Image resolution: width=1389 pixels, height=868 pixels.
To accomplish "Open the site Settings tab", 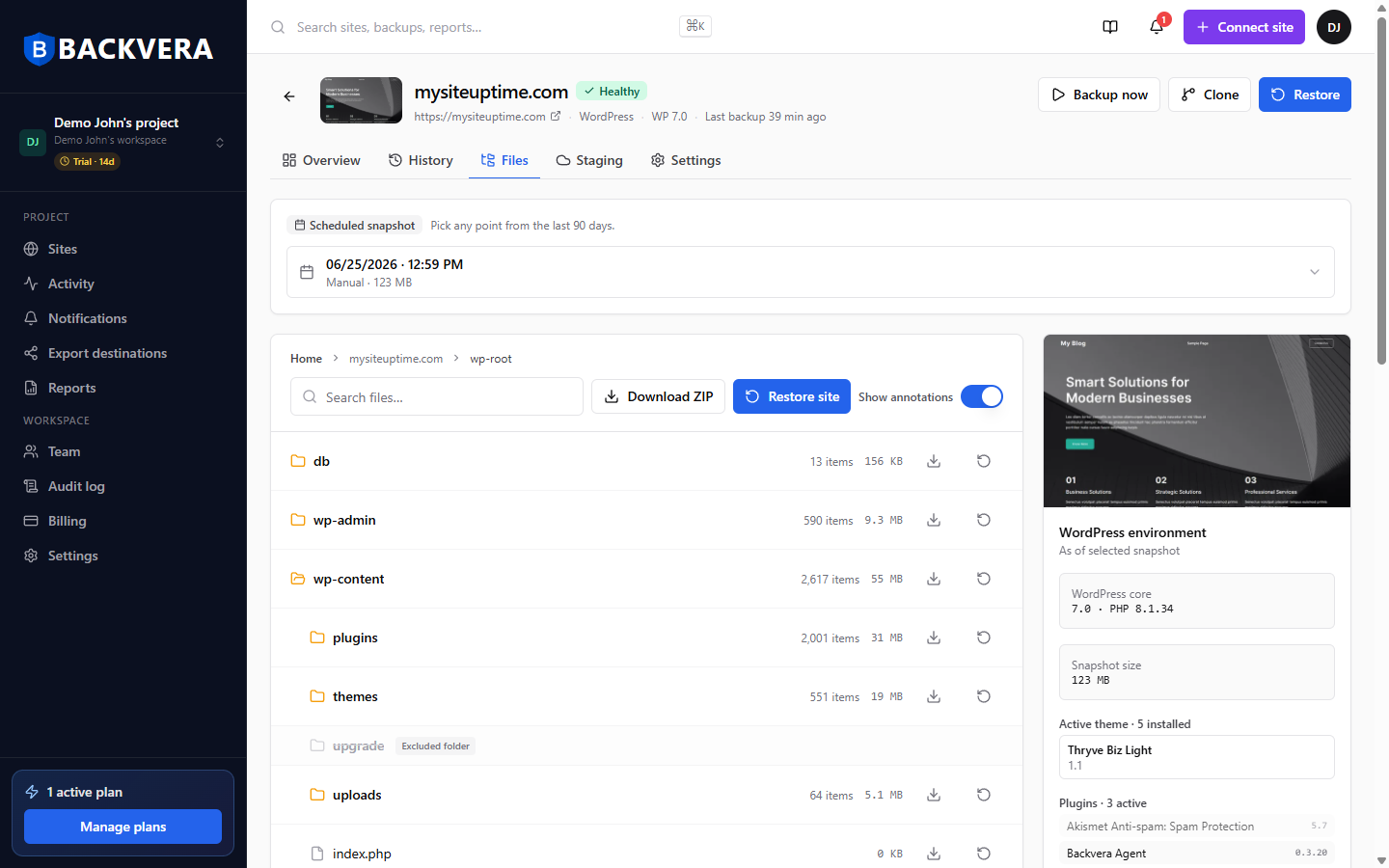I will pyautogui.click(x=686, y=160).
